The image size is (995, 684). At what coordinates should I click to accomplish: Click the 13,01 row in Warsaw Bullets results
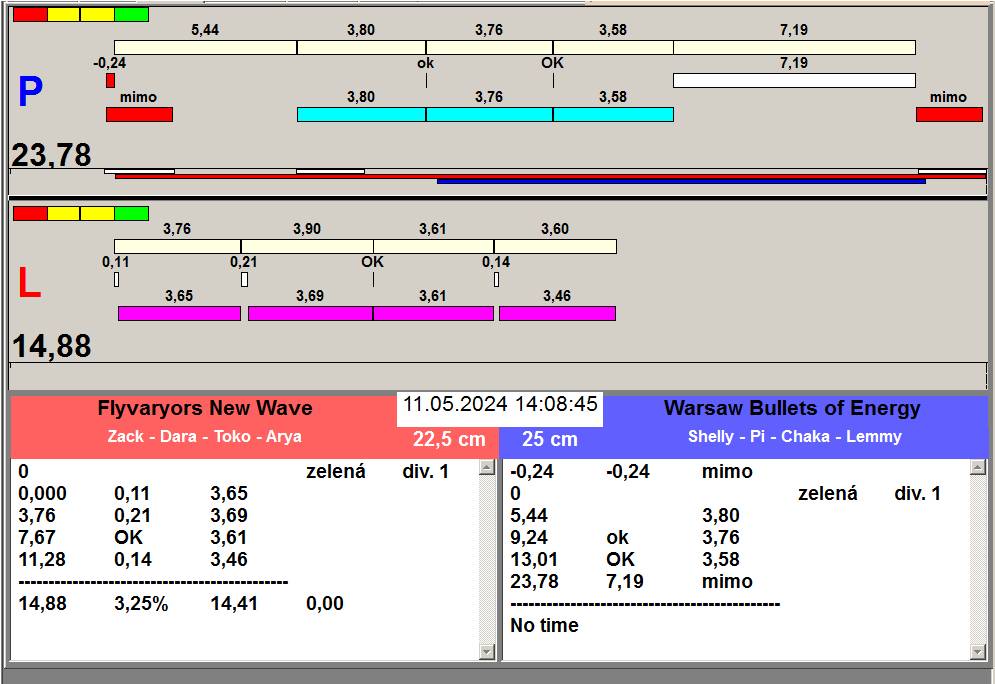(625, 560)
